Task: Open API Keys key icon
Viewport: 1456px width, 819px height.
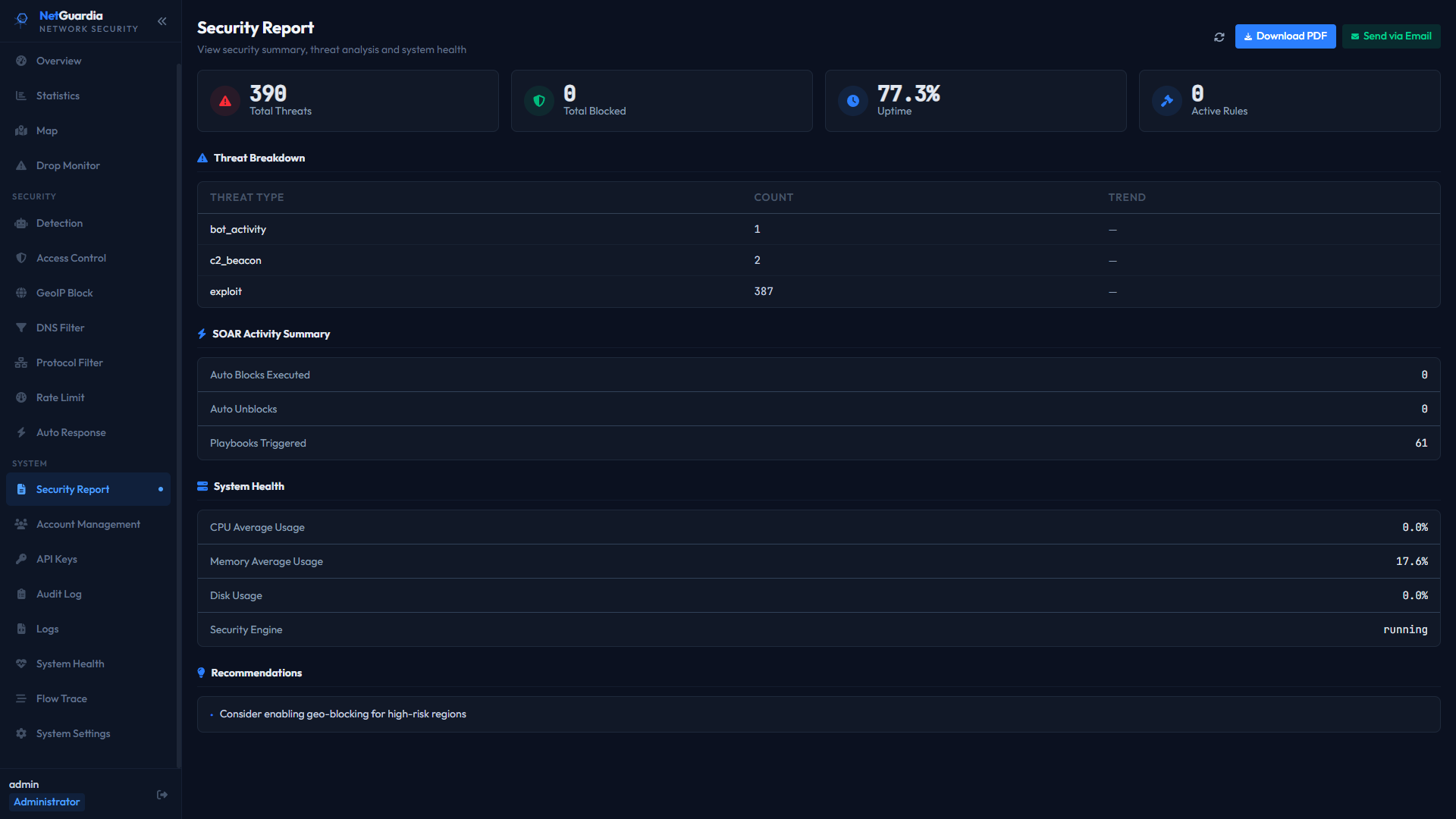Action: 21,559
